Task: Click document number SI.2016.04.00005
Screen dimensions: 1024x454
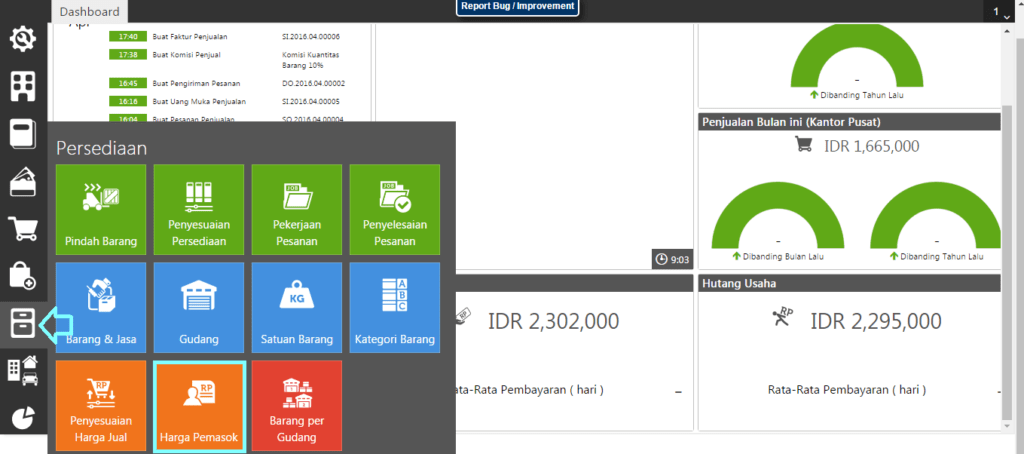Action: [313, 101]
